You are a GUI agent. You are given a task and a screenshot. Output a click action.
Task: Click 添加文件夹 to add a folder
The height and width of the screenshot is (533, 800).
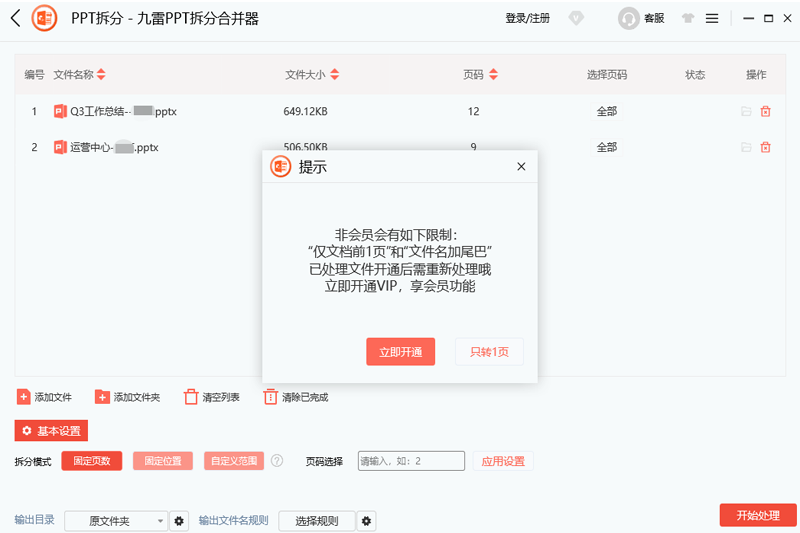128,397
